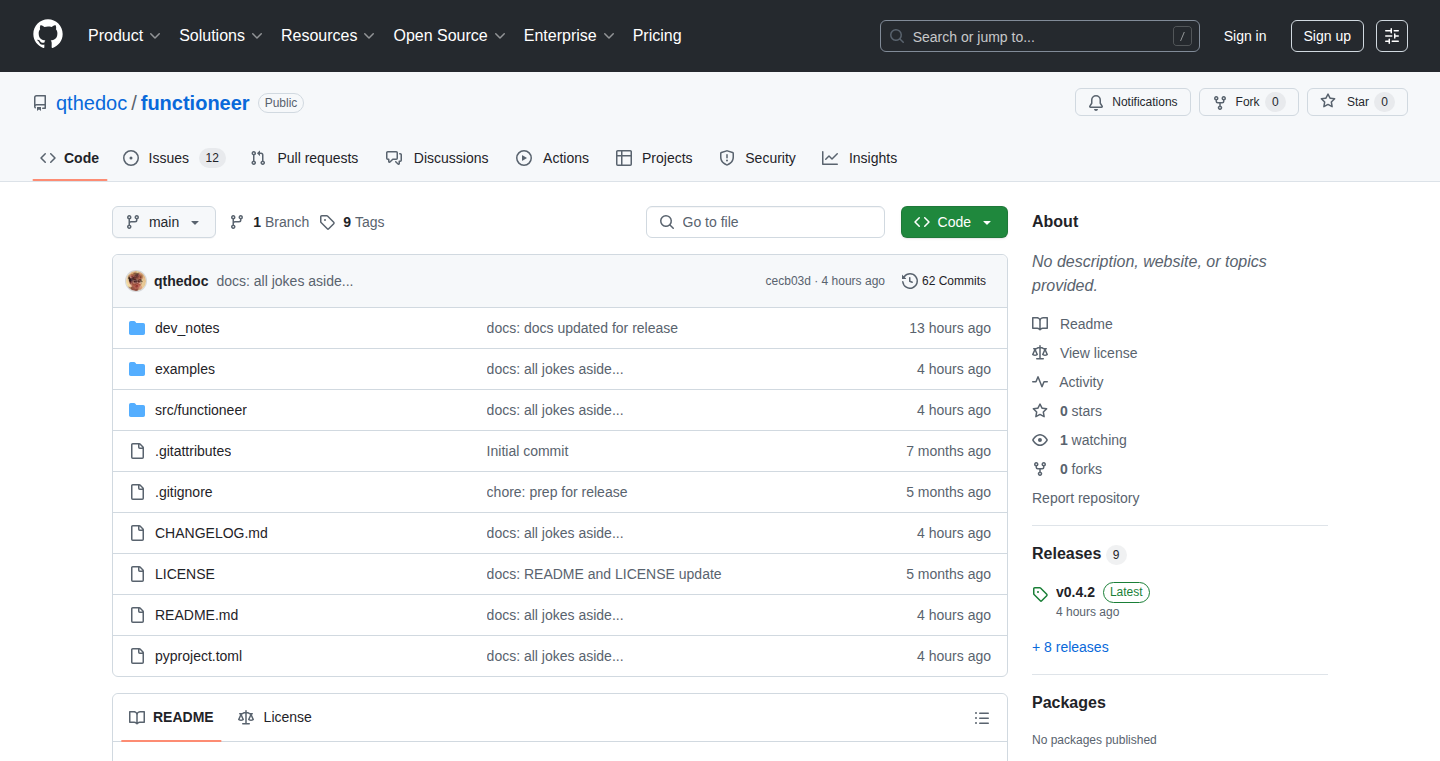Open the green Code dropdown button
Viewport: 1440px width, 761px height.
coord(954,222)
